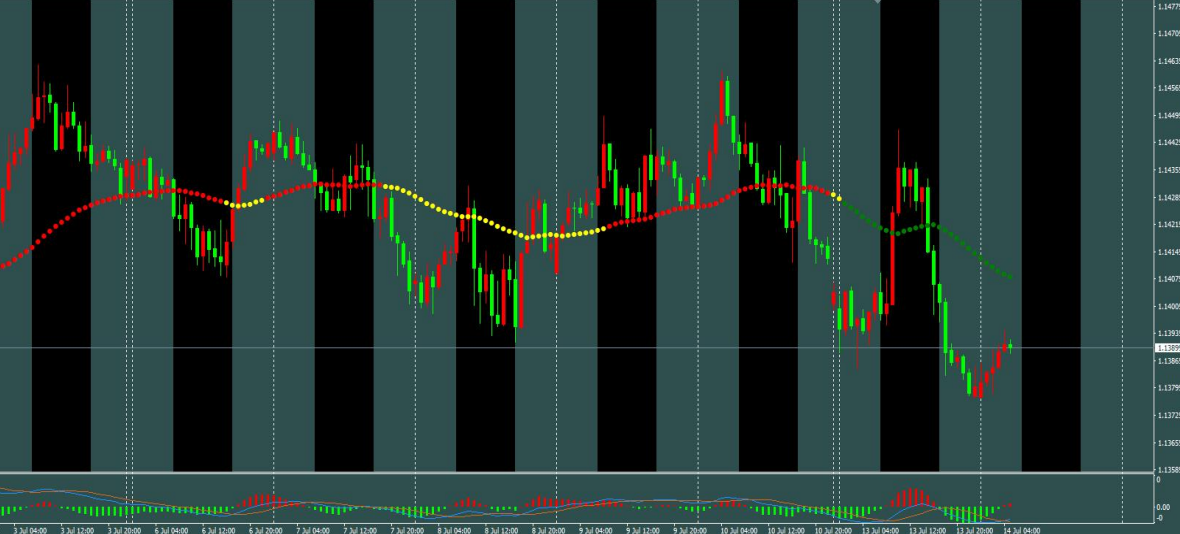The image size is (1180, 534).
Task: Click the 7 Jul 04:00 time label
Action: coord(313,530)
